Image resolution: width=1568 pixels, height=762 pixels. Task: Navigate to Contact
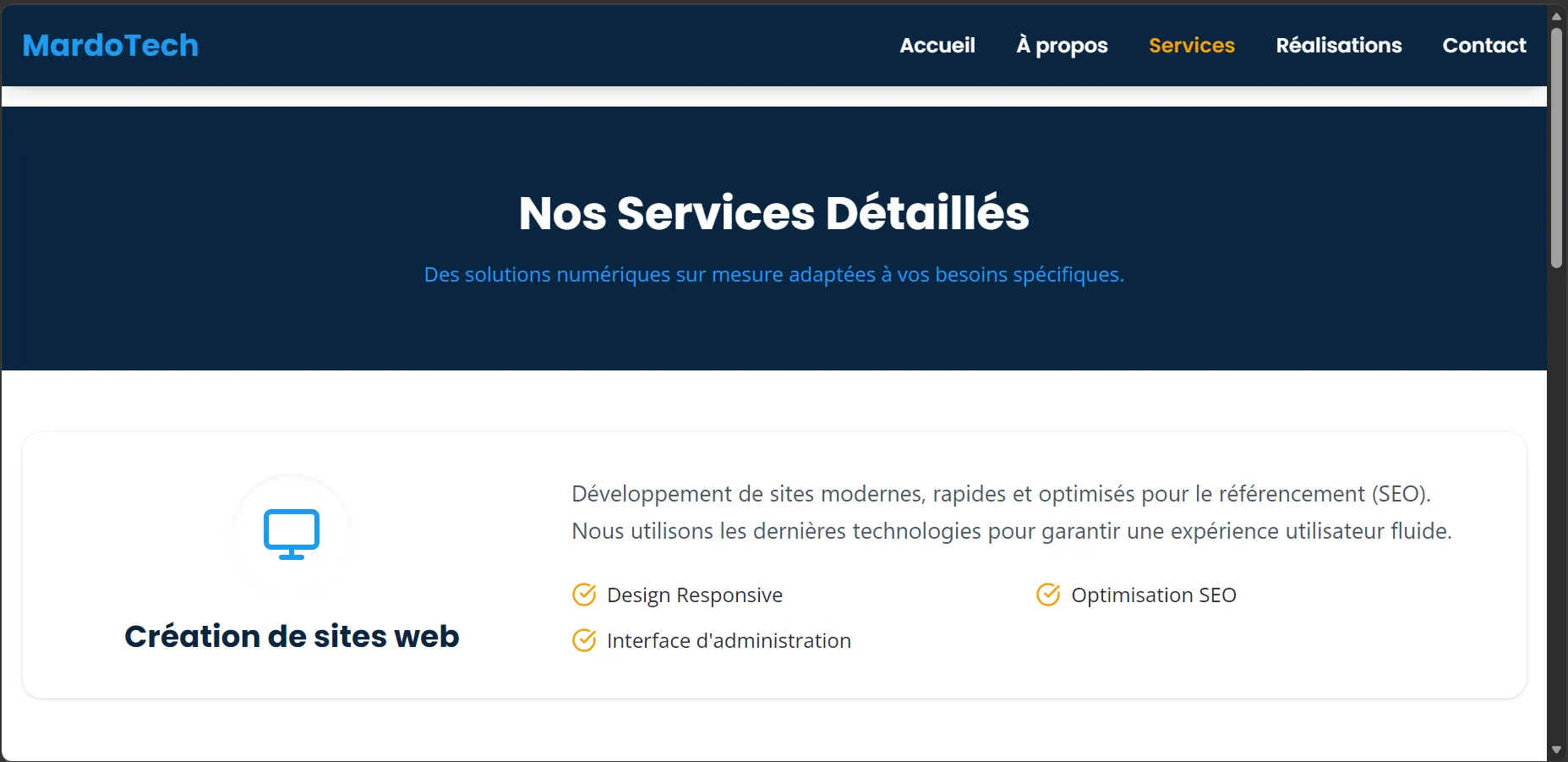(x=1484, y=46)
